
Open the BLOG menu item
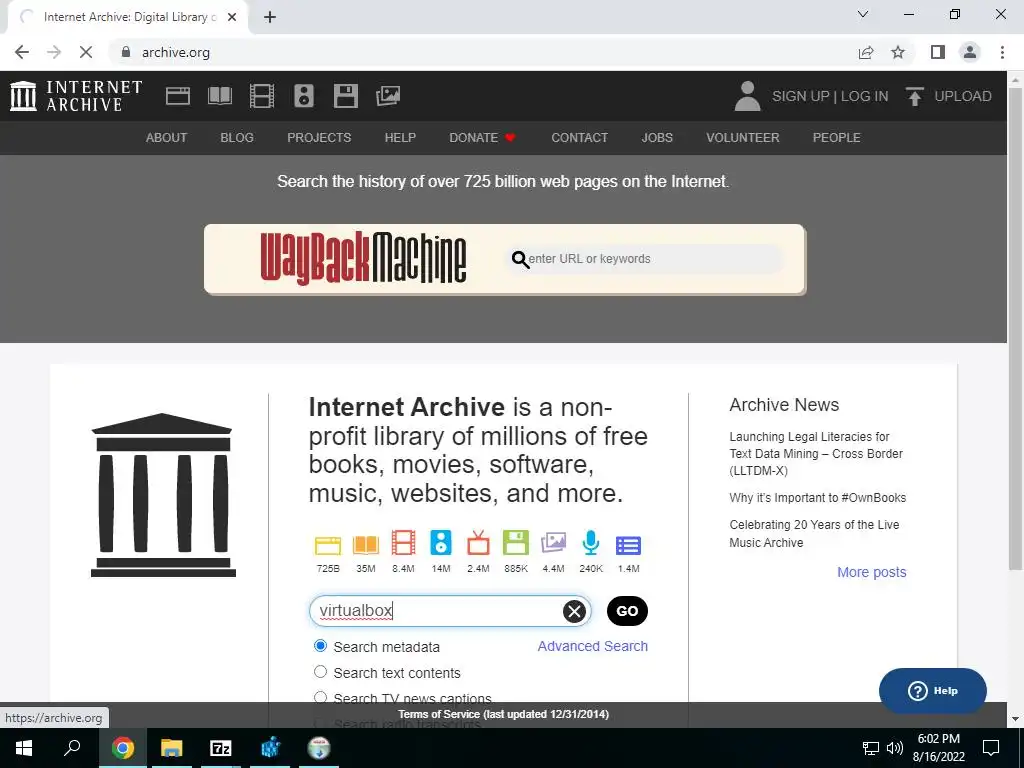pyautogui.click(x=237, y=138)
